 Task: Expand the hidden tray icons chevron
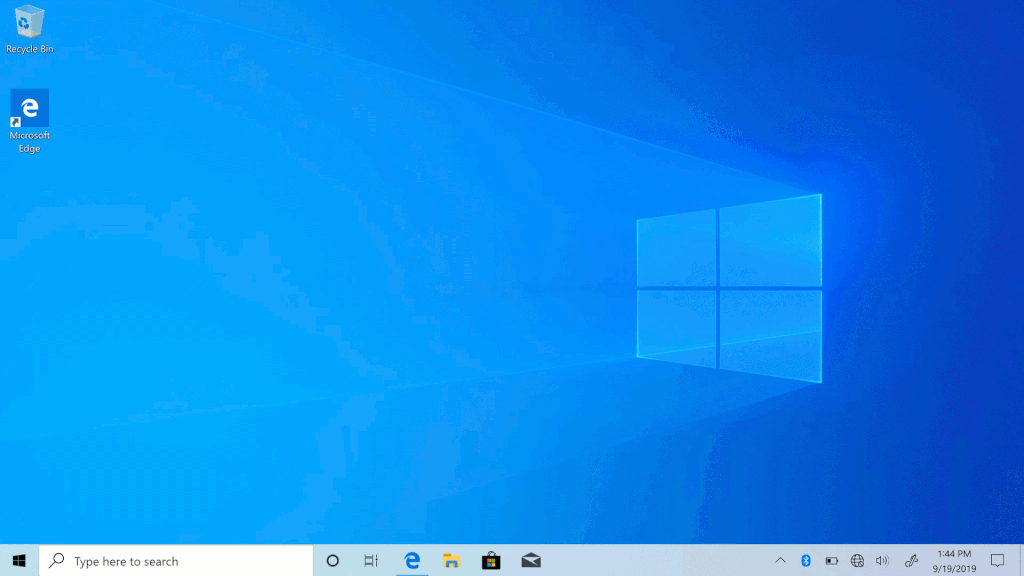[780, 561]
